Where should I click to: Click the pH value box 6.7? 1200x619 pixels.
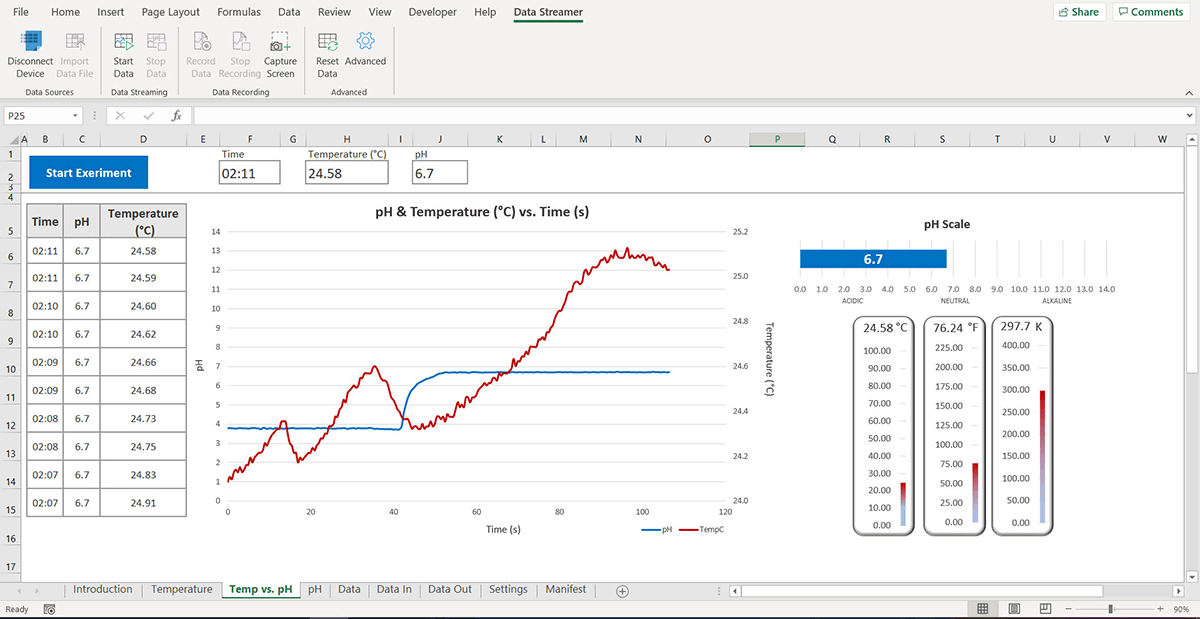click(x=439, y=173)
